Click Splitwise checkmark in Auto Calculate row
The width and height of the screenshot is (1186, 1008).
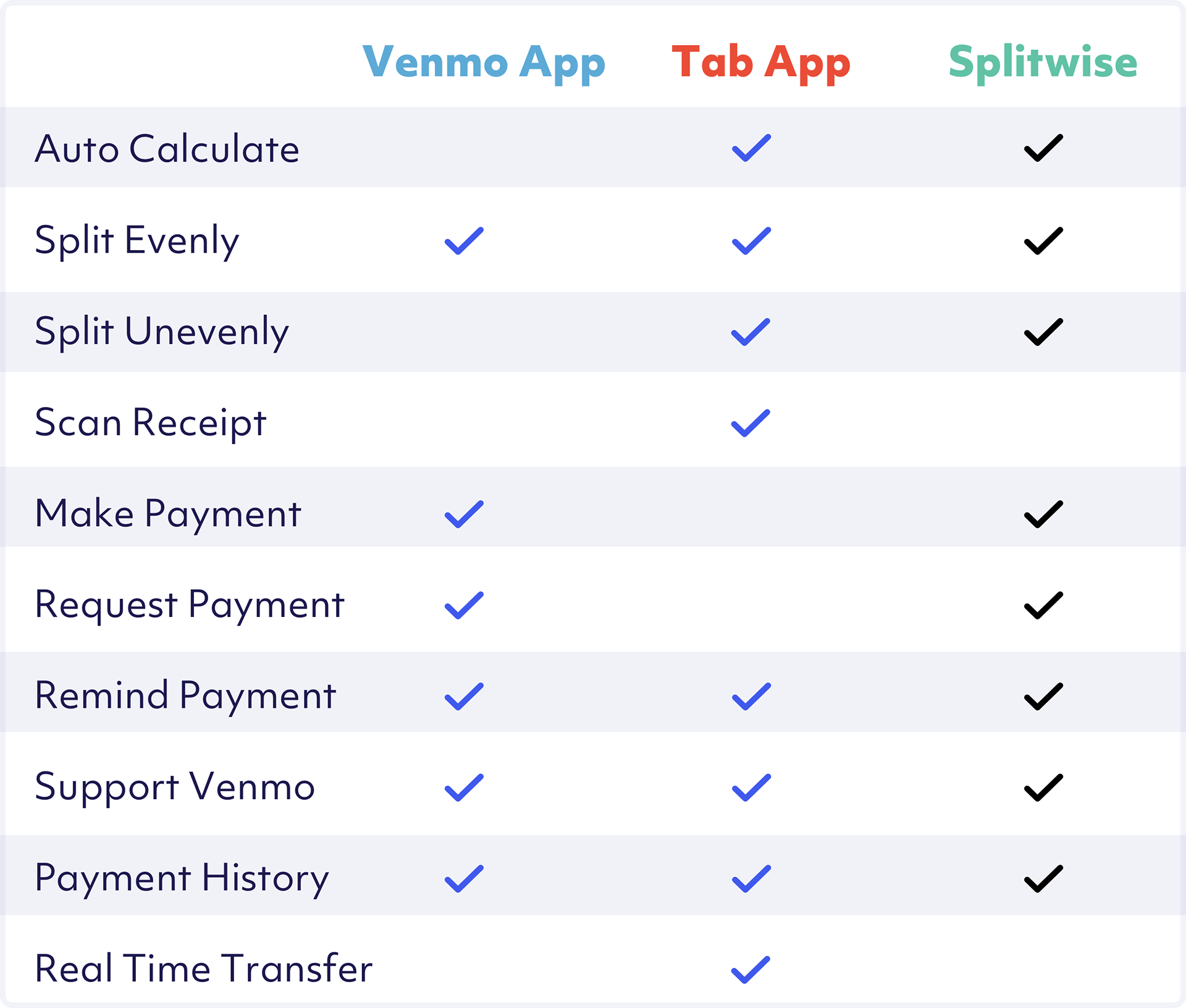click(1043, 148)
